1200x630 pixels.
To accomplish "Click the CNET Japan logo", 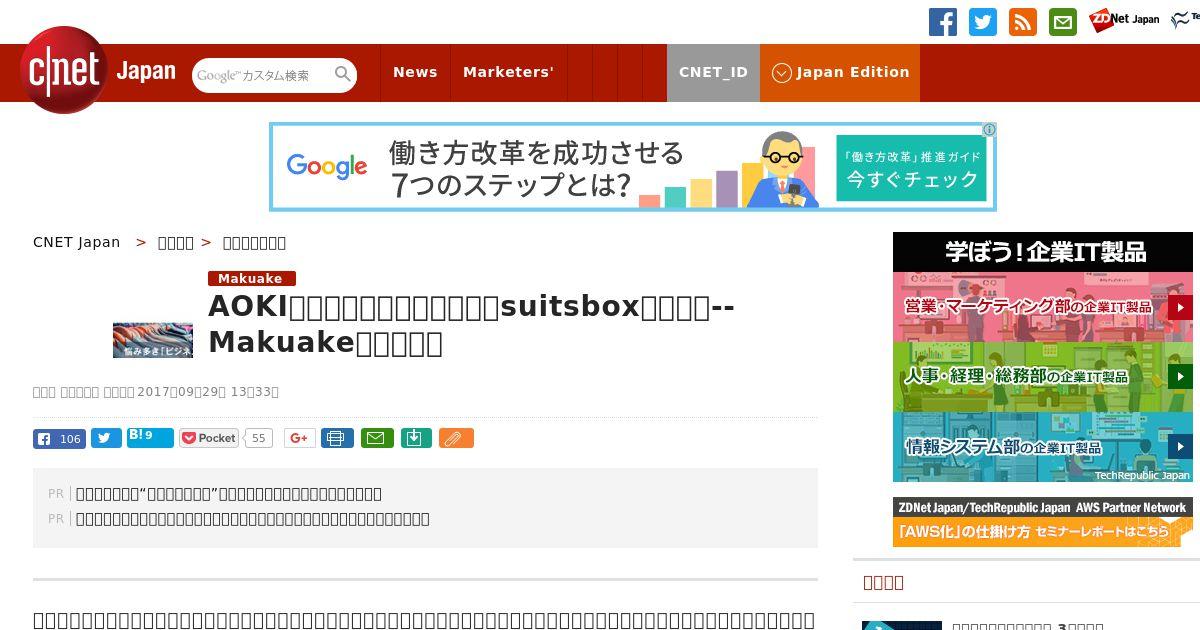I will point(98,71).
